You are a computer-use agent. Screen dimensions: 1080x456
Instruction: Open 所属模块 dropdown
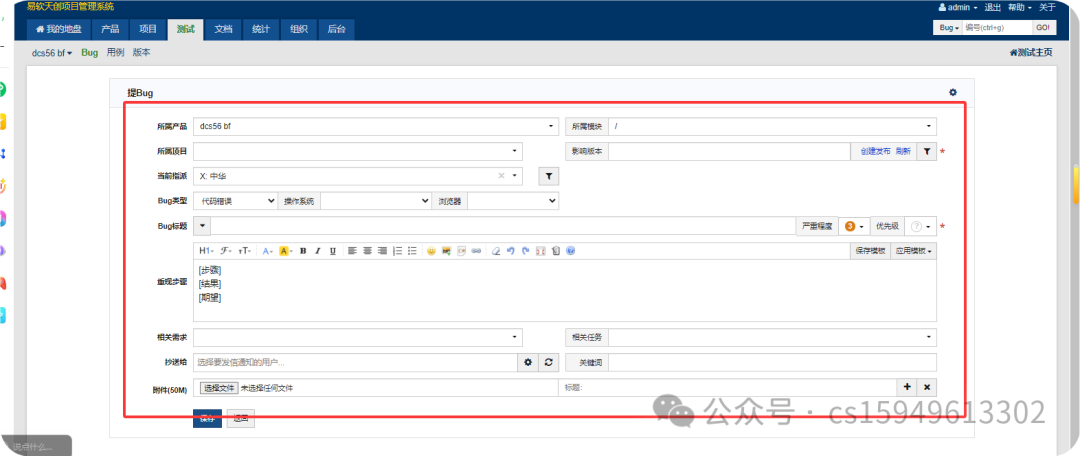coord(772,127)
